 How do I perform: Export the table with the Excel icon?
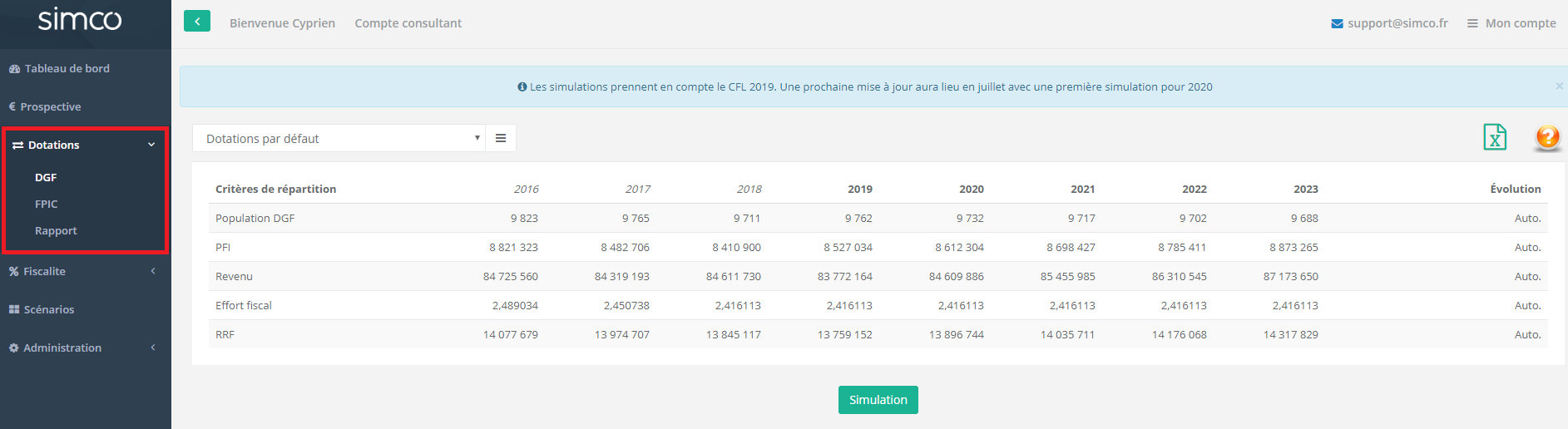click(x=1494, y=137)
